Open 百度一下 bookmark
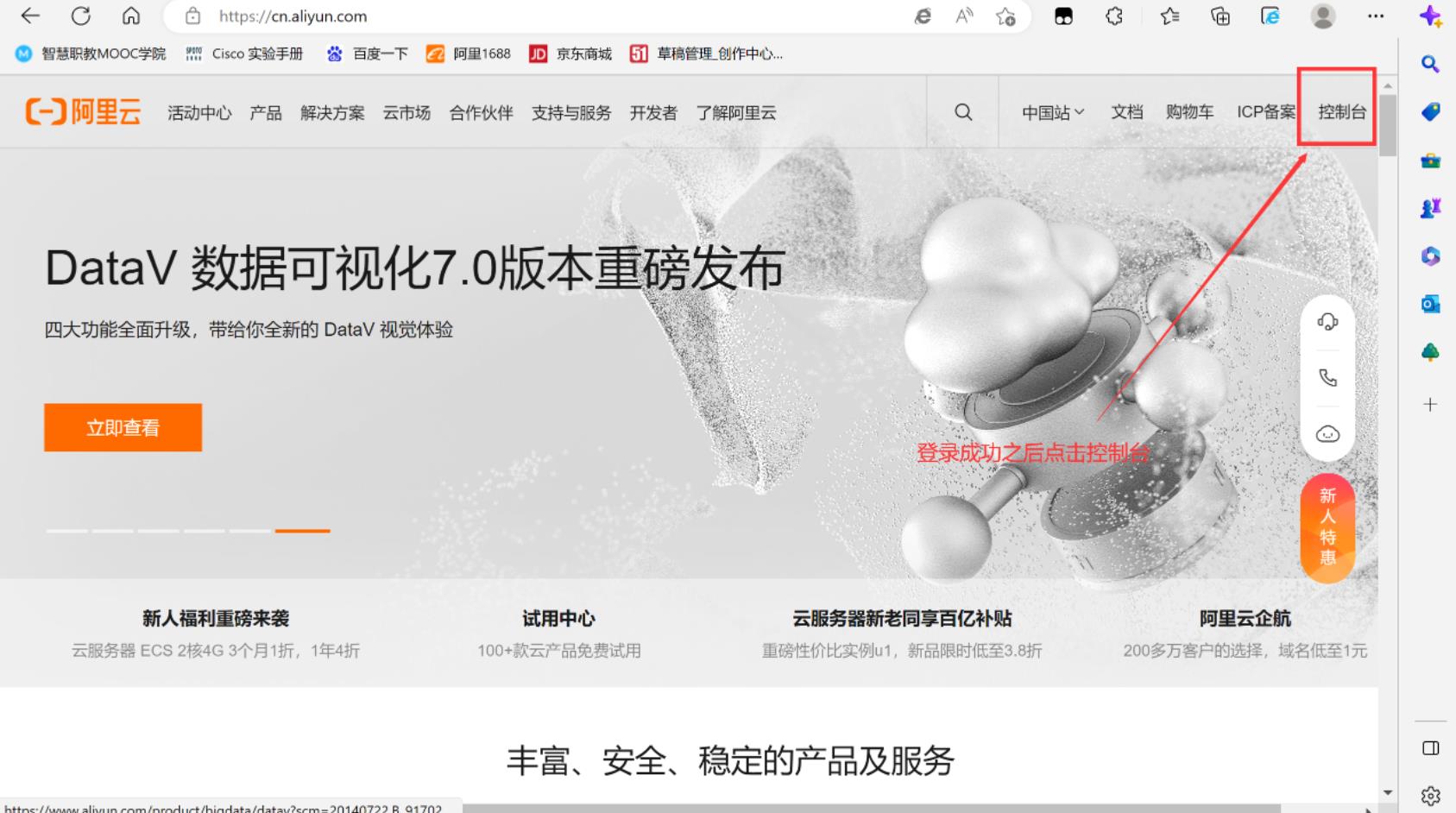 click(367, 54)
